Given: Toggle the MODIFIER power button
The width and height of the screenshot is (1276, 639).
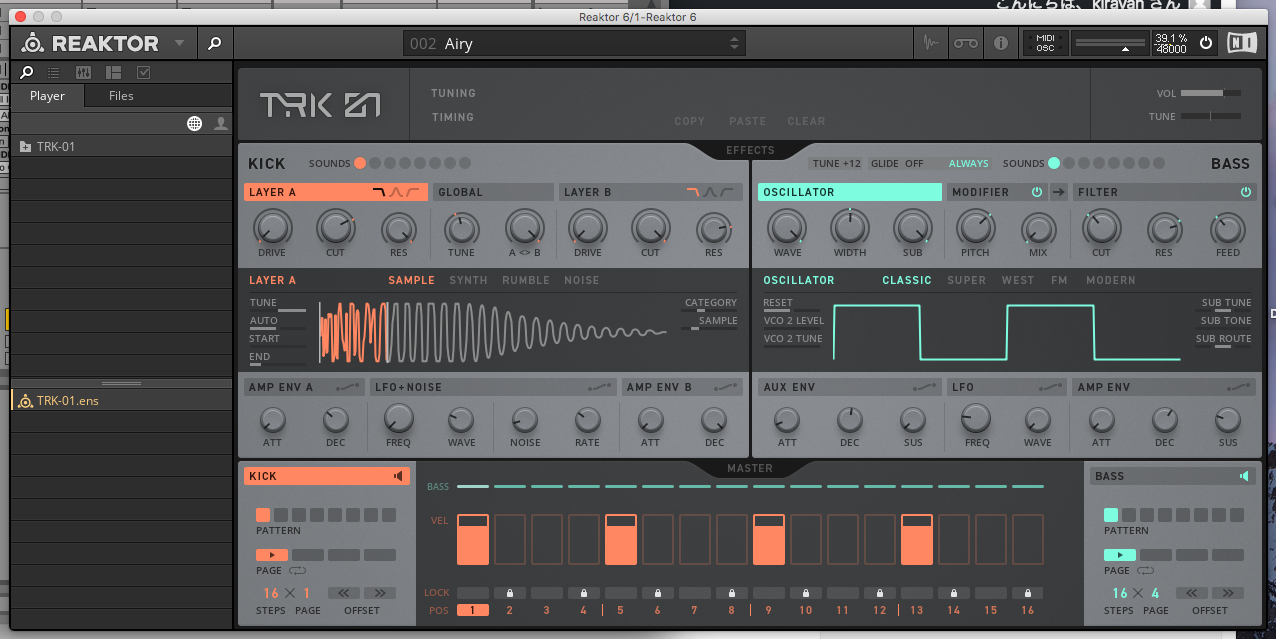Looking at the screenshot, I should pos(1037,192).
